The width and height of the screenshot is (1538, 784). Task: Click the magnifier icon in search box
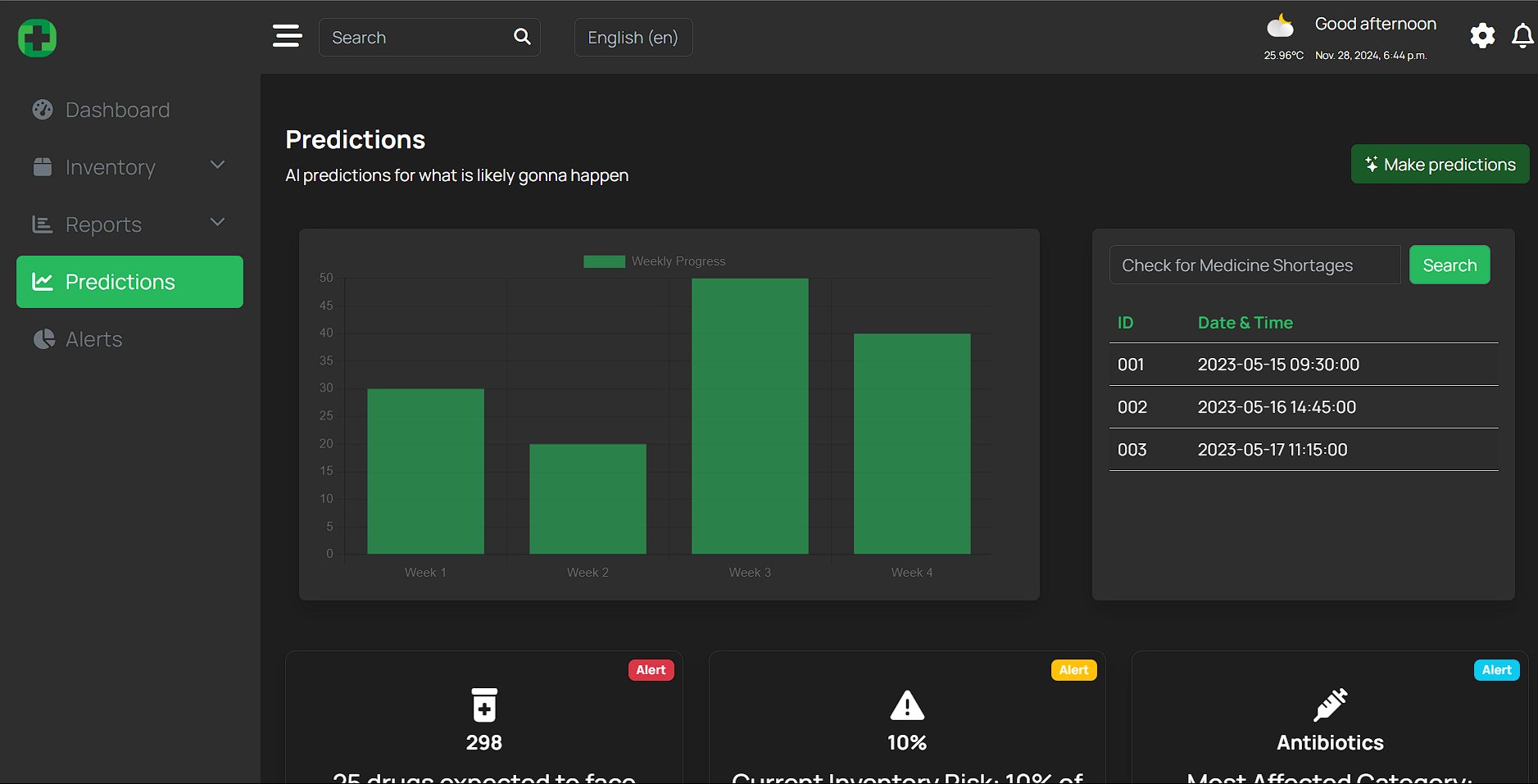522,37
